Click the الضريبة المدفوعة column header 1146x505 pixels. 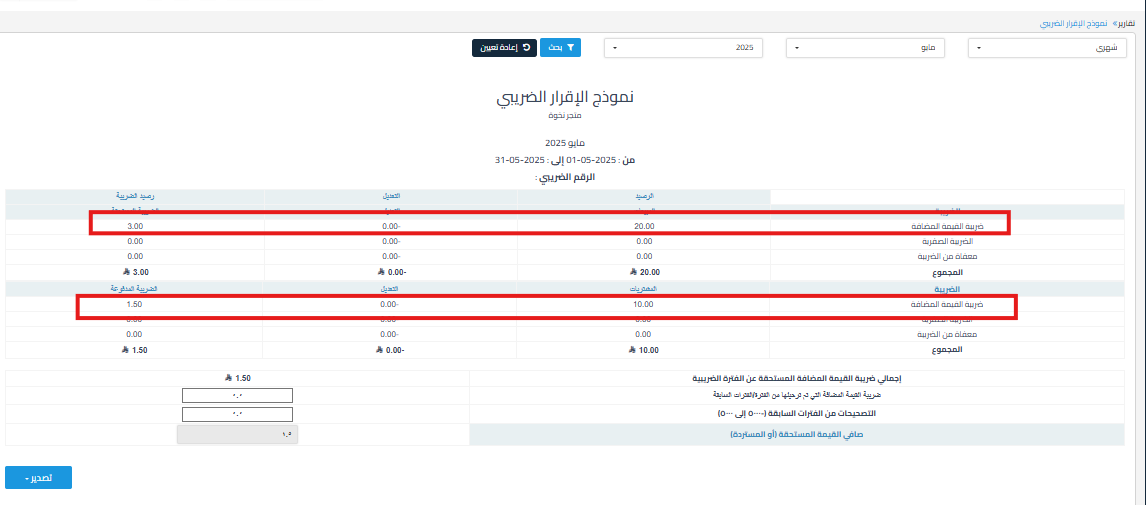tap(134, 289)
